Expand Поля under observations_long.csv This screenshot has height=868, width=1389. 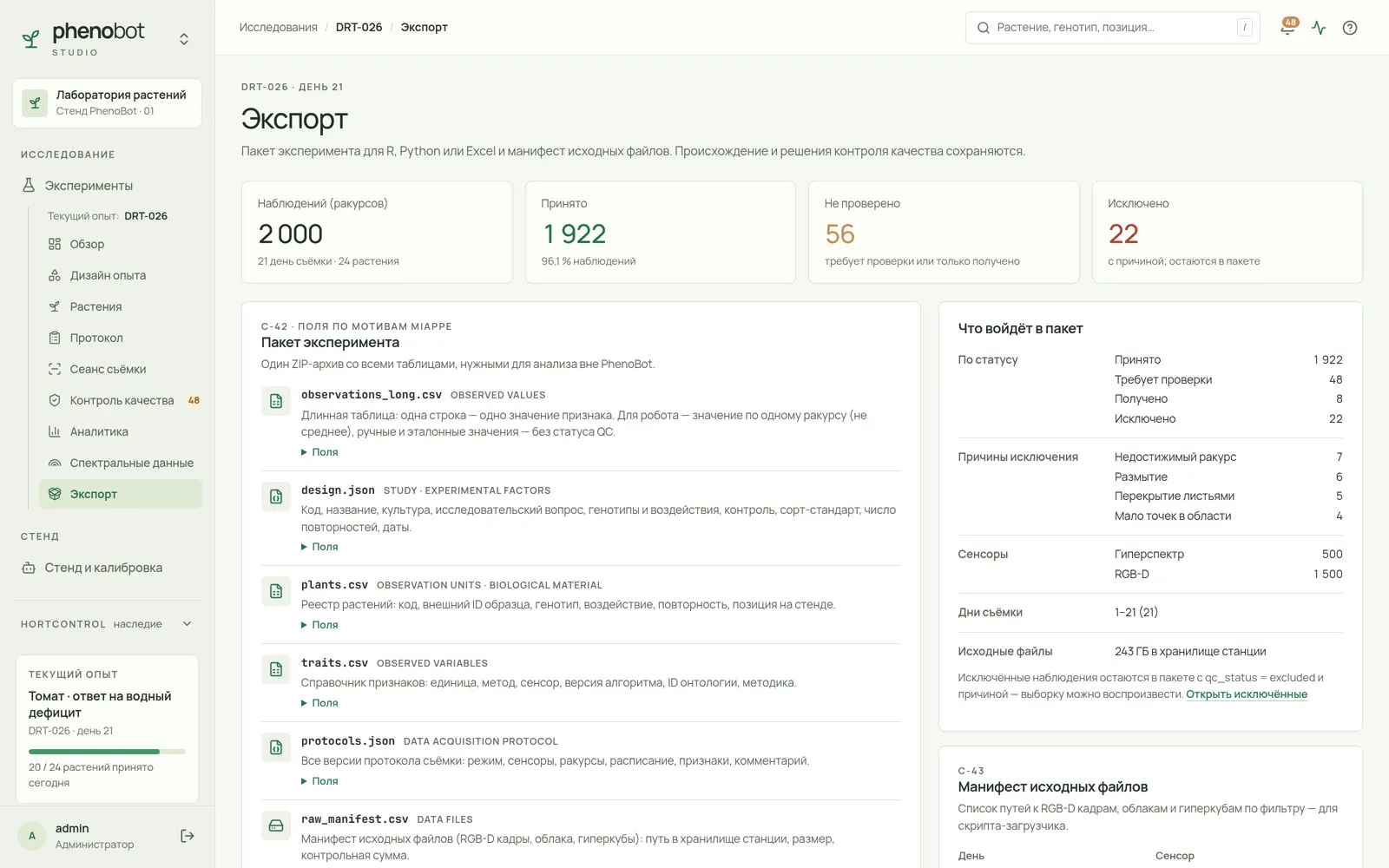(319, 452)
